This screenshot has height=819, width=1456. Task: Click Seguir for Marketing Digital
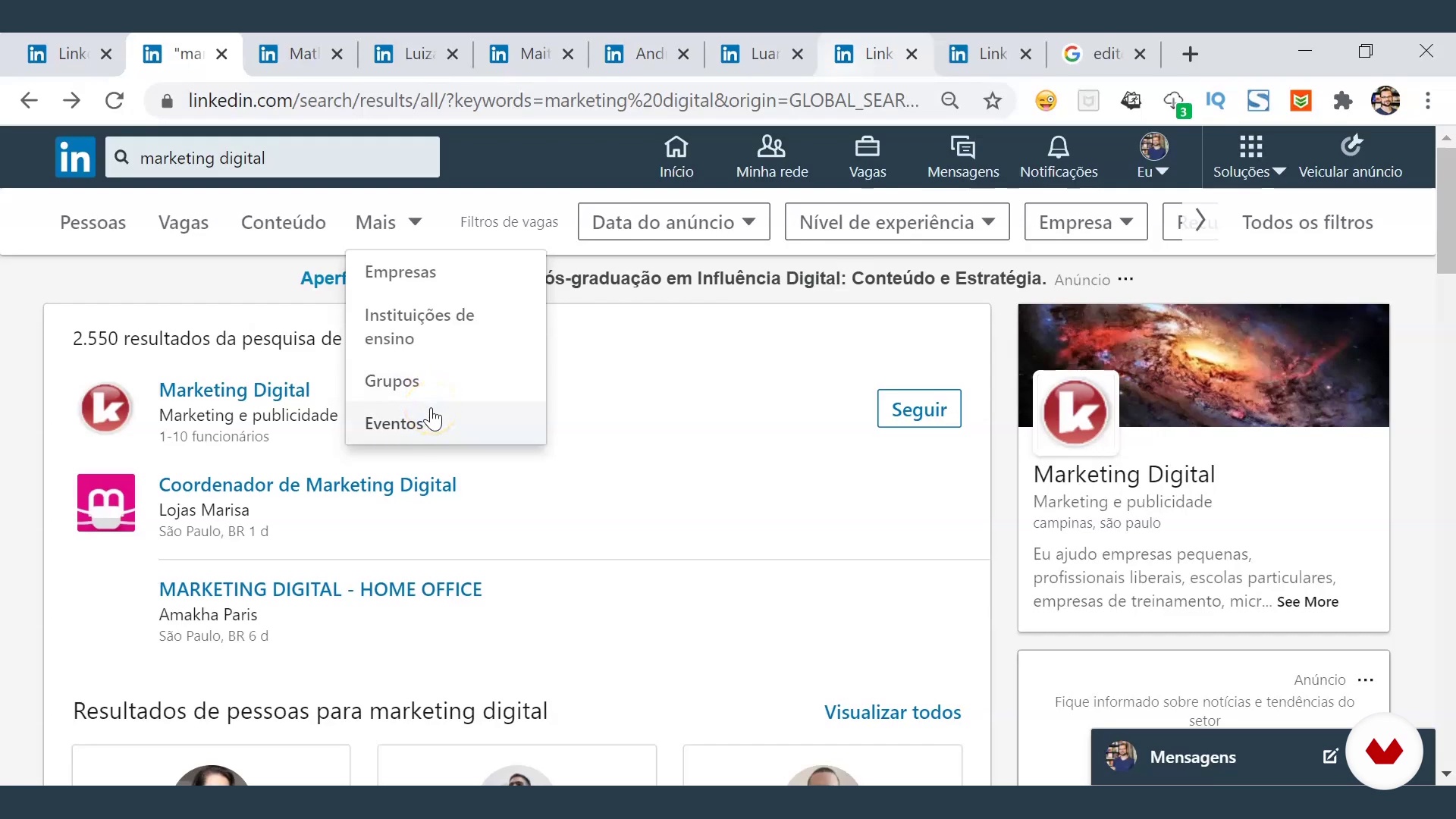tap(919, 409)
